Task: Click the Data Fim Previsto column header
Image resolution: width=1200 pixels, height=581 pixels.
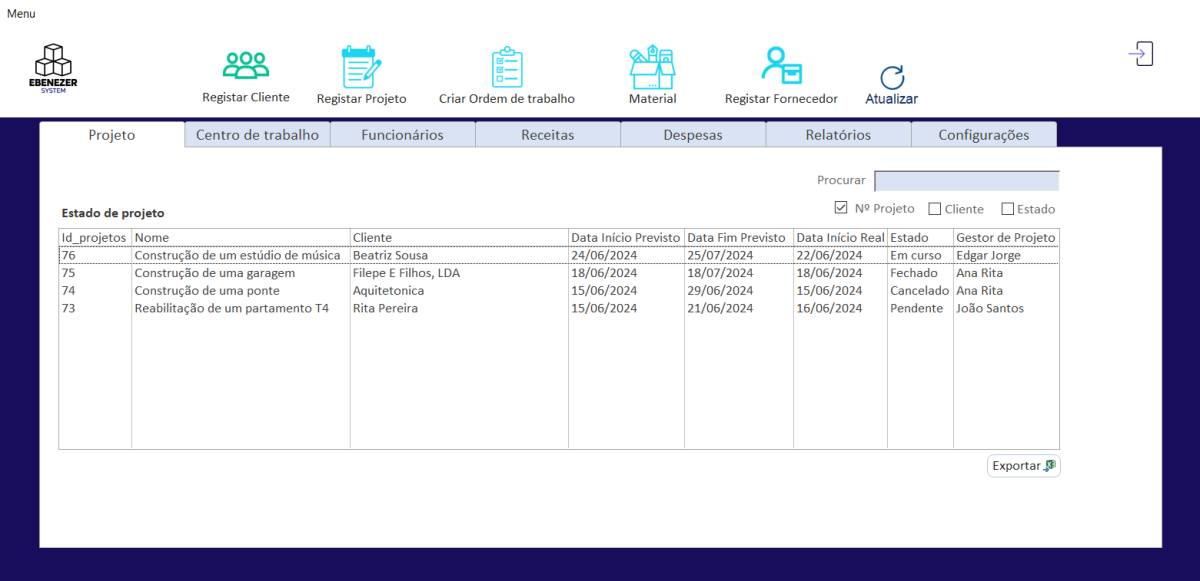Action: [738, 237]
